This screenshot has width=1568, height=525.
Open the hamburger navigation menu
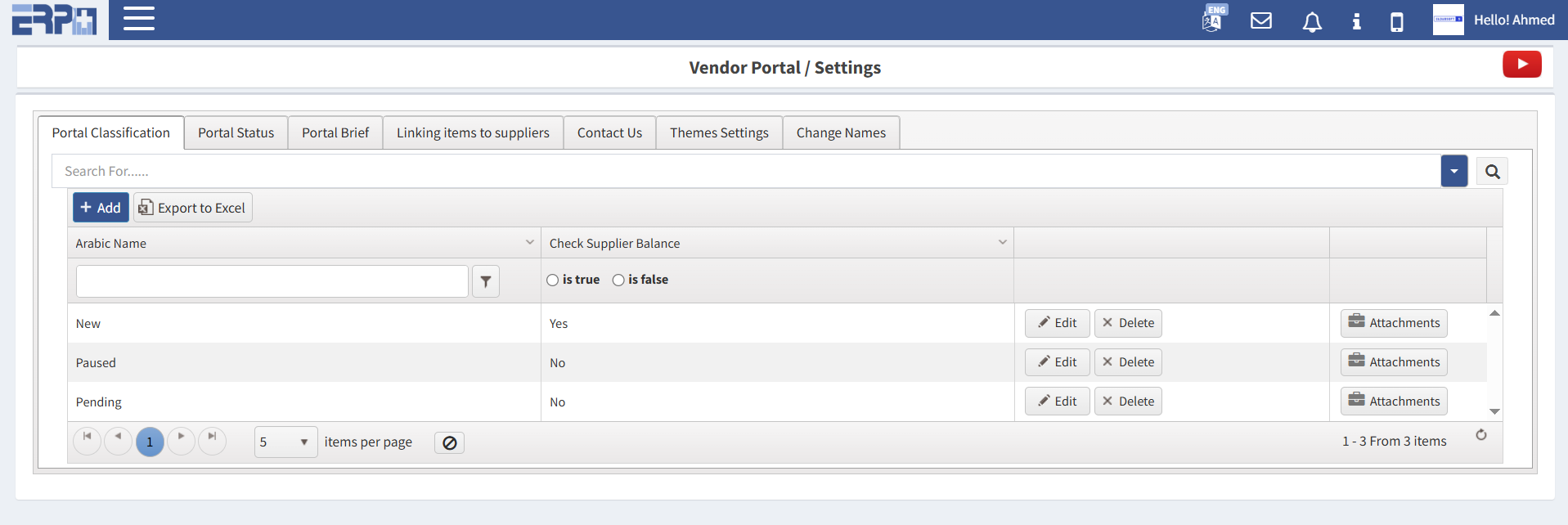coord(139,19)
